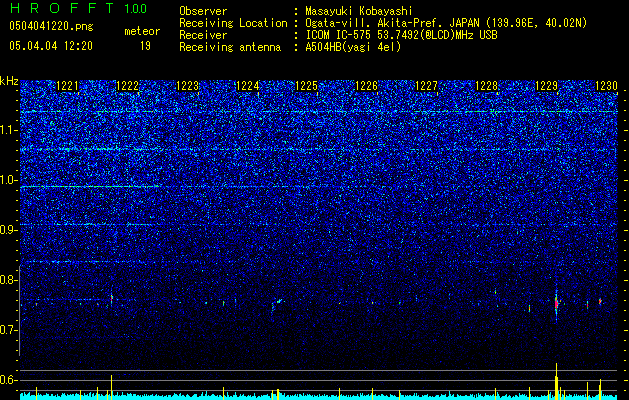Click the 1227 time marker
Viewport: 629px width, 400px height.
(x=426, y=86)
